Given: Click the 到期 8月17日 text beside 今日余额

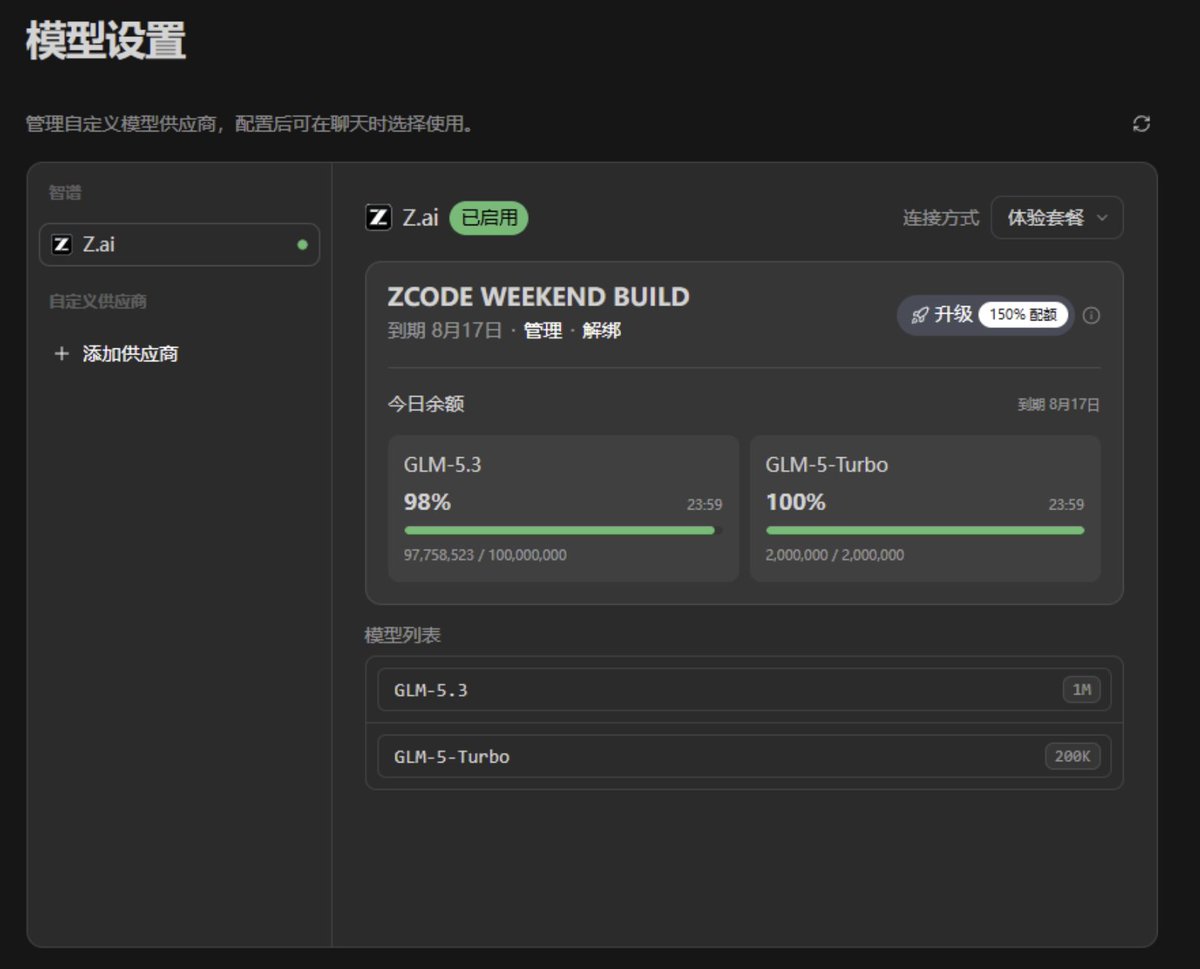Looking at the screenshot, I should point(1059,405).
